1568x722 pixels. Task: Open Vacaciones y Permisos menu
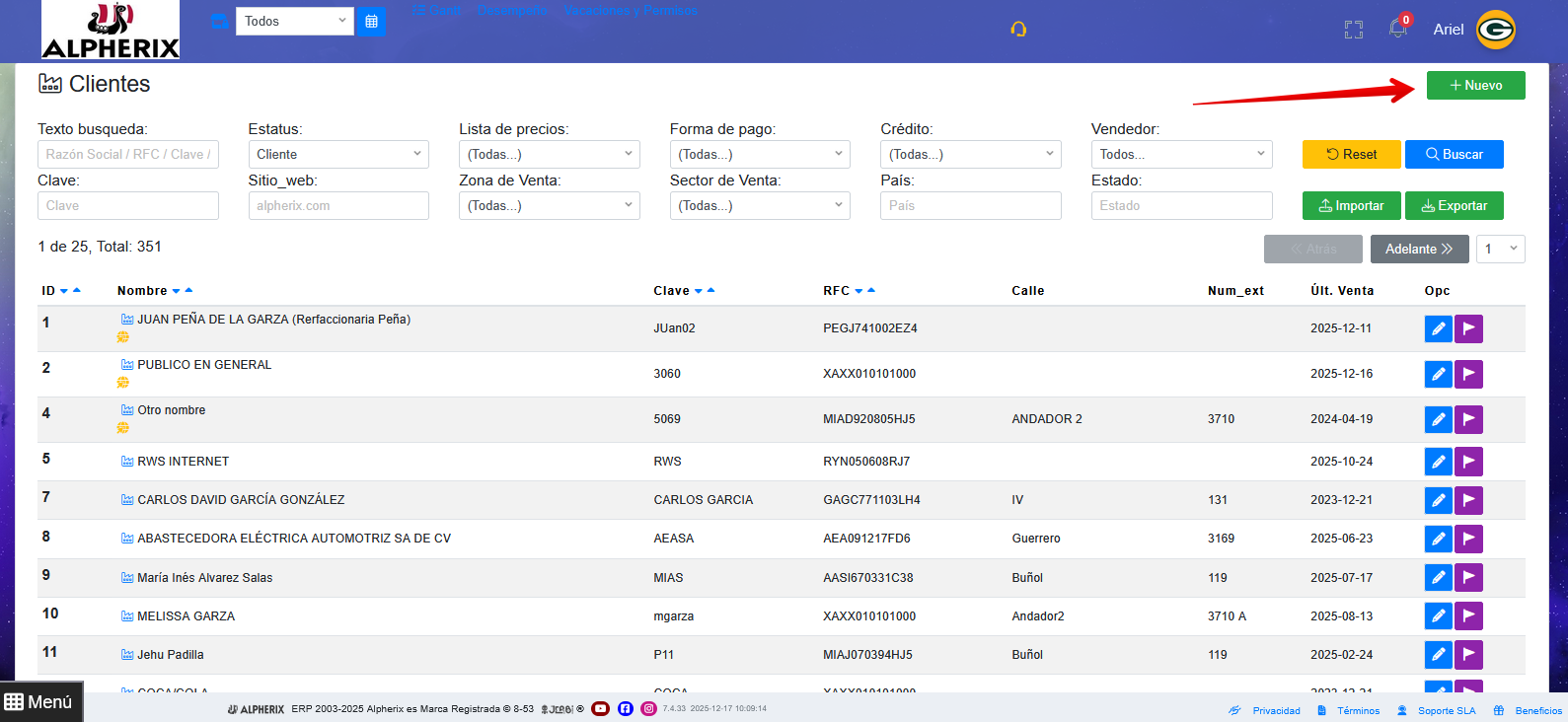tap(631, 11)
